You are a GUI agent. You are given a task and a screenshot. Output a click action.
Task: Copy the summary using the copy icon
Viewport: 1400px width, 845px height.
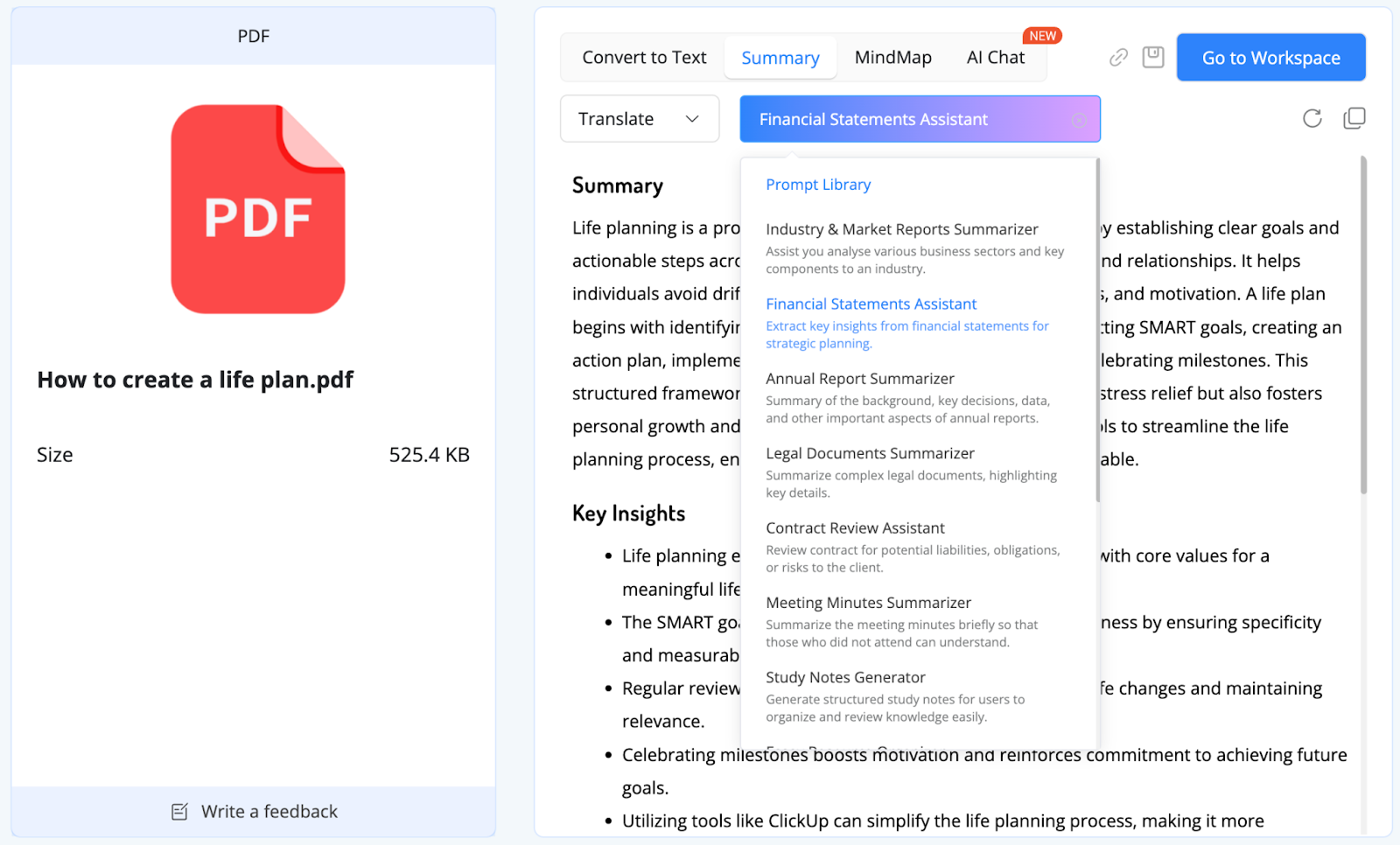pyautogui.click(x=1354, y=118)
